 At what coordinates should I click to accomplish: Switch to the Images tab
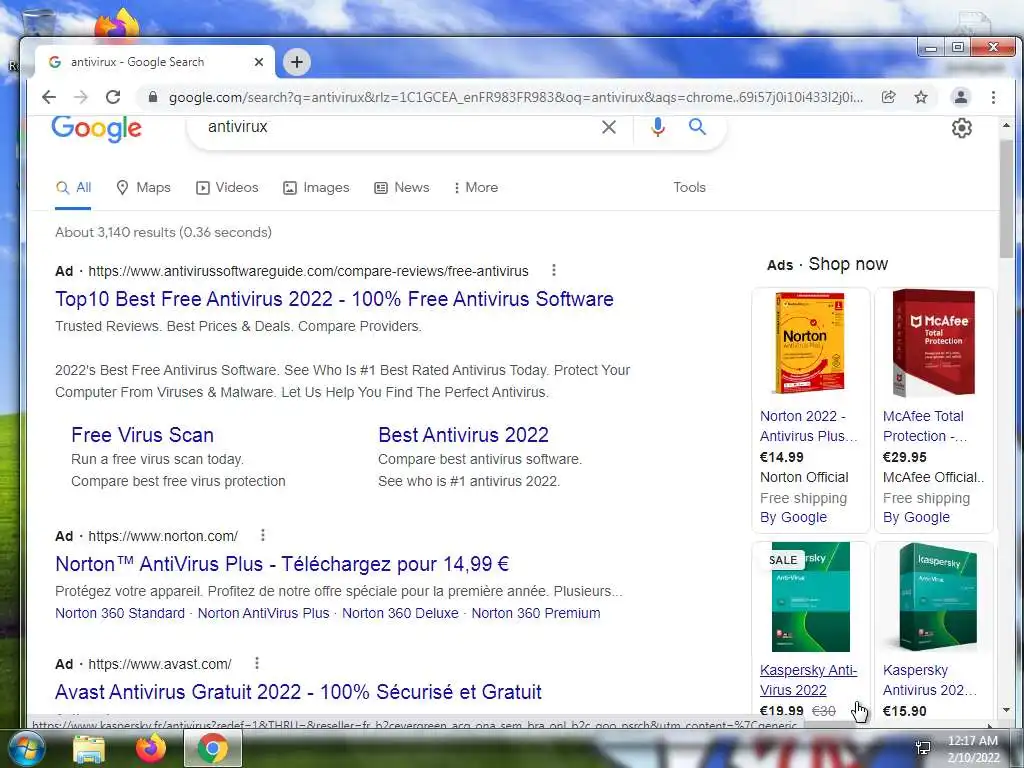tap(316, 188)
